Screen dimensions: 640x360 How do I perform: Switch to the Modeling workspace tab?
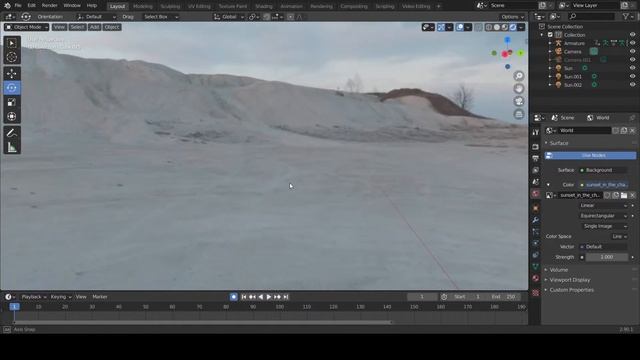[x=142, y=7]
